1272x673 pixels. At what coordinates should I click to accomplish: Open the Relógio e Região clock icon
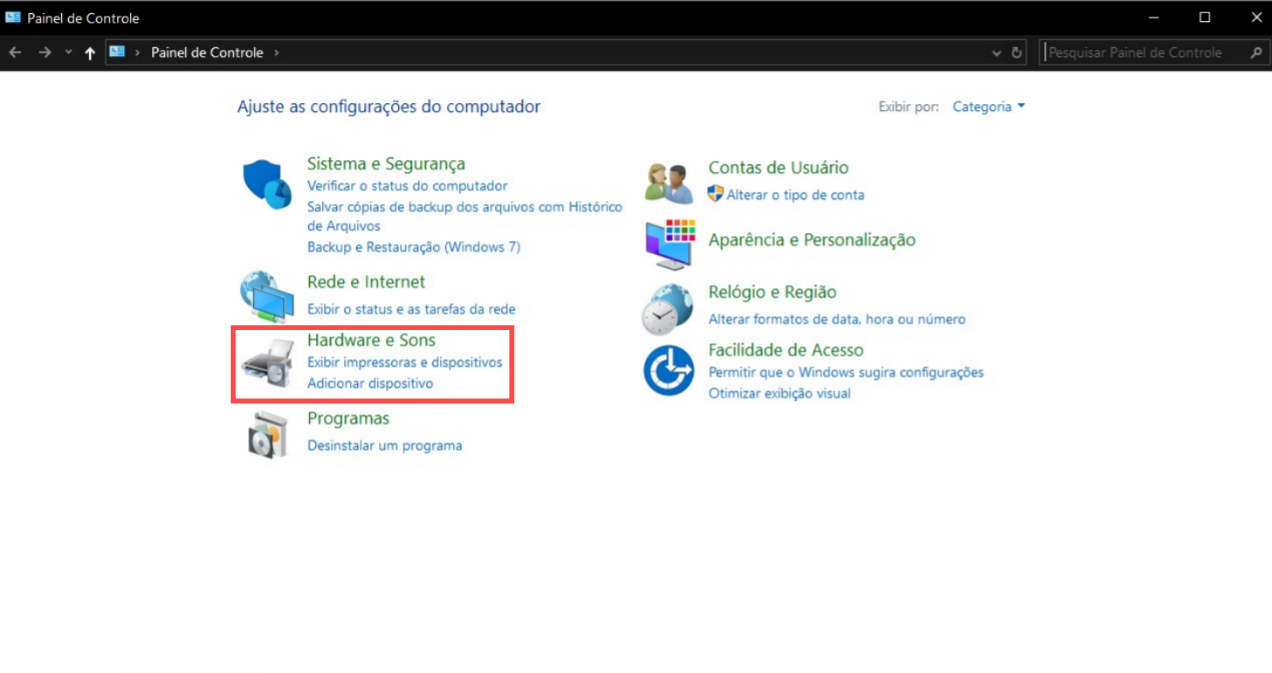(667, 309)
